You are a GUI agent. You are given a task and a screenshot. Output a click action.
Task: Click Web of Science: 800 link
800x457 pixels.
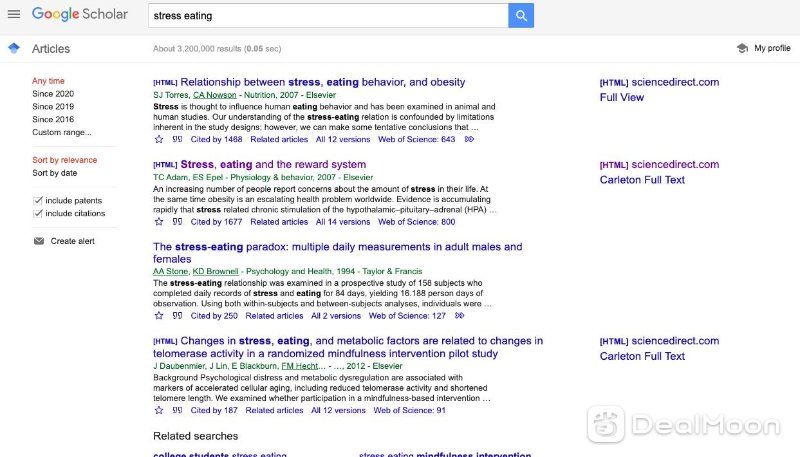[x=416, y=222]
